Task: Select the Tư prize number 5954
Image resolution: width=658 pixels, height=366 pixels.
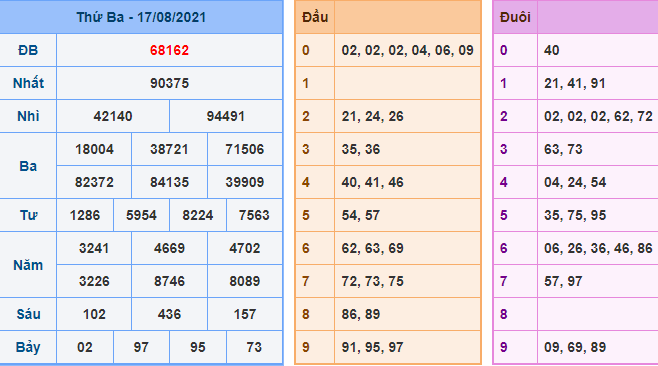Action: [141, 215]
